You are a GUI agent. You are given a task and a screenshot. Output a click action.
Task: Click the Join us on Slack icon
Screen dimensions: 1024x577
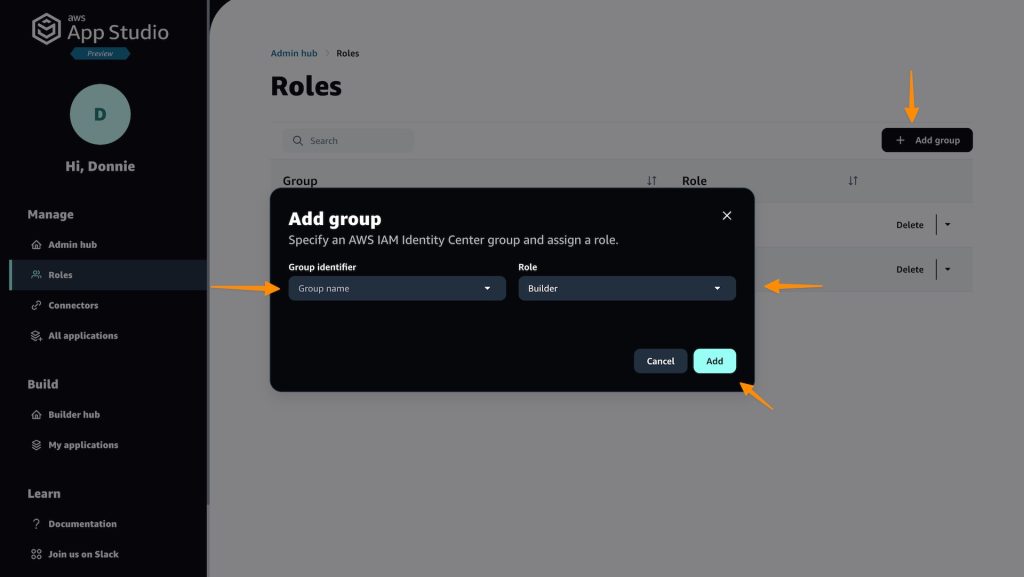point(37,554)
